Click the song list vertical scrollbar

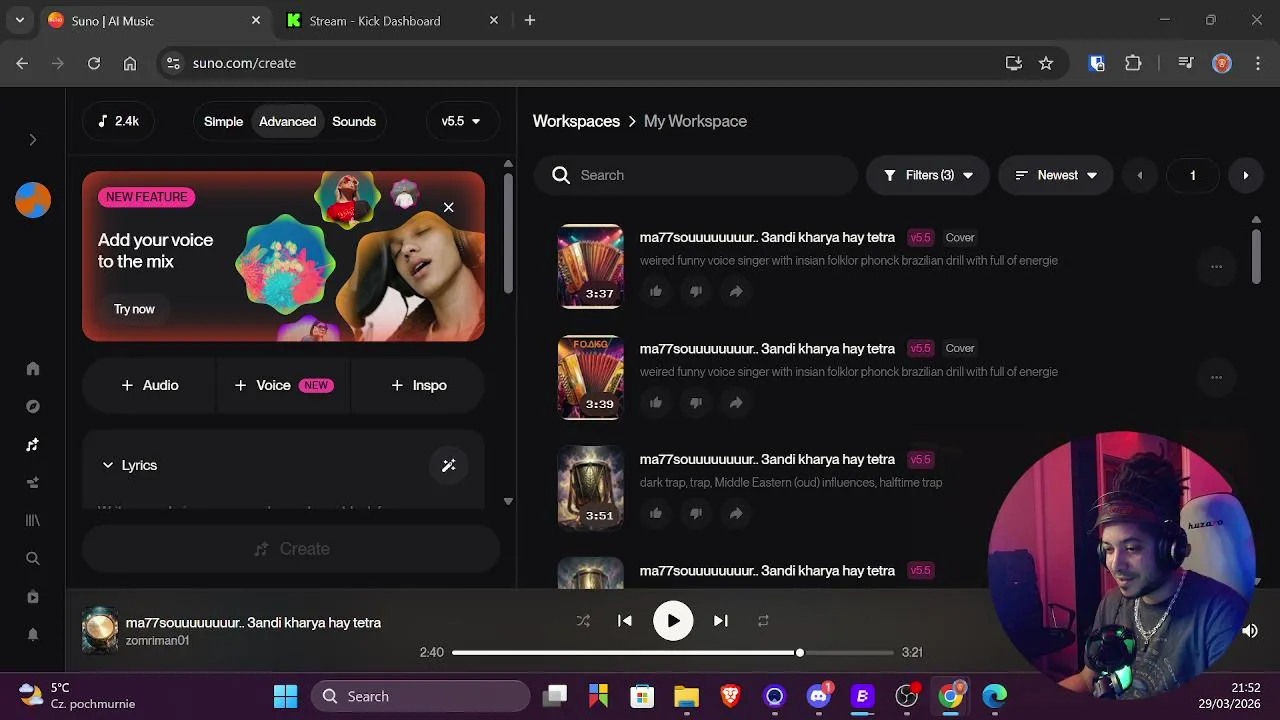click(1256, 256)
